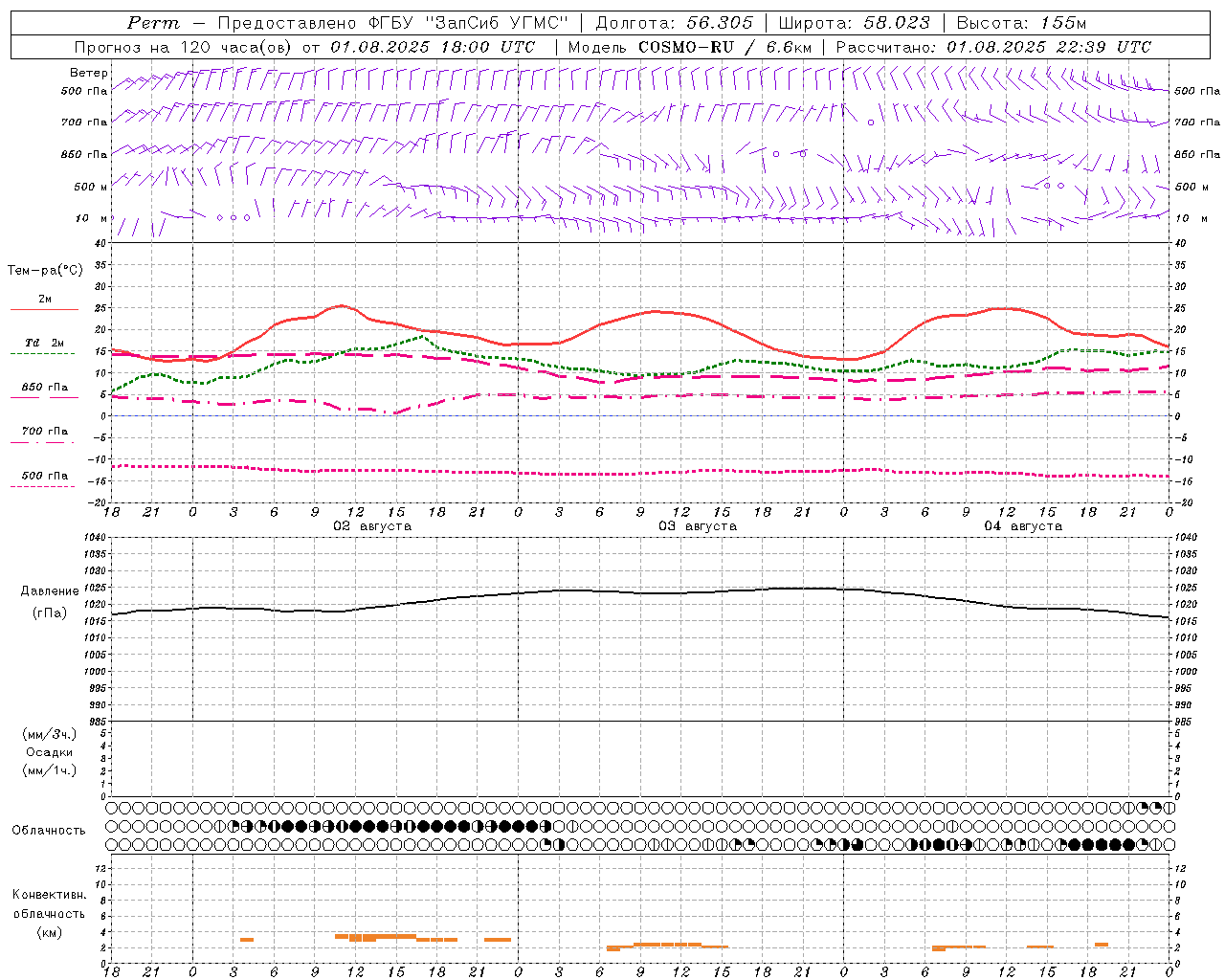
Task: Click the left "10 м" wind level label
Action: coord(92,218)
